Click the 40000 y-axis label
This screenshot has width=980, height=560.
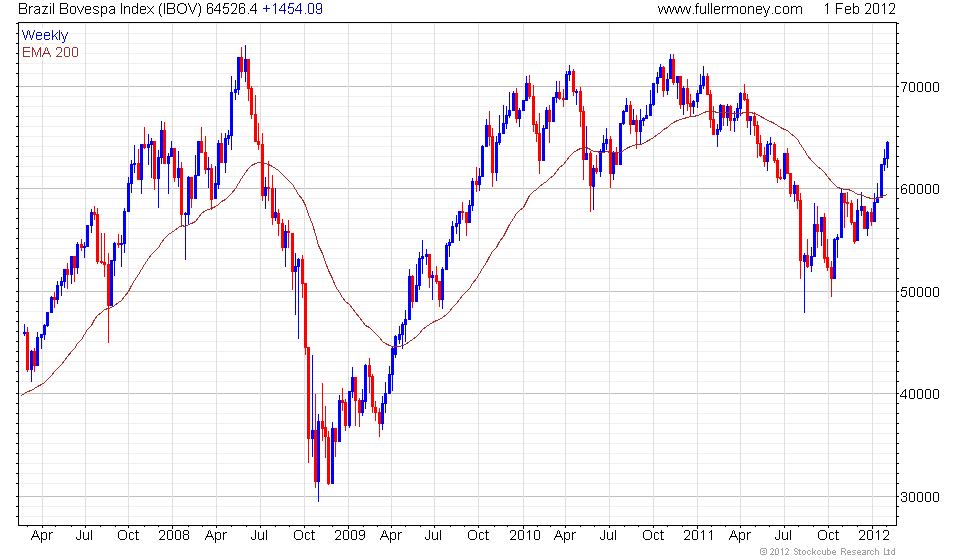[x=920, y=394]
